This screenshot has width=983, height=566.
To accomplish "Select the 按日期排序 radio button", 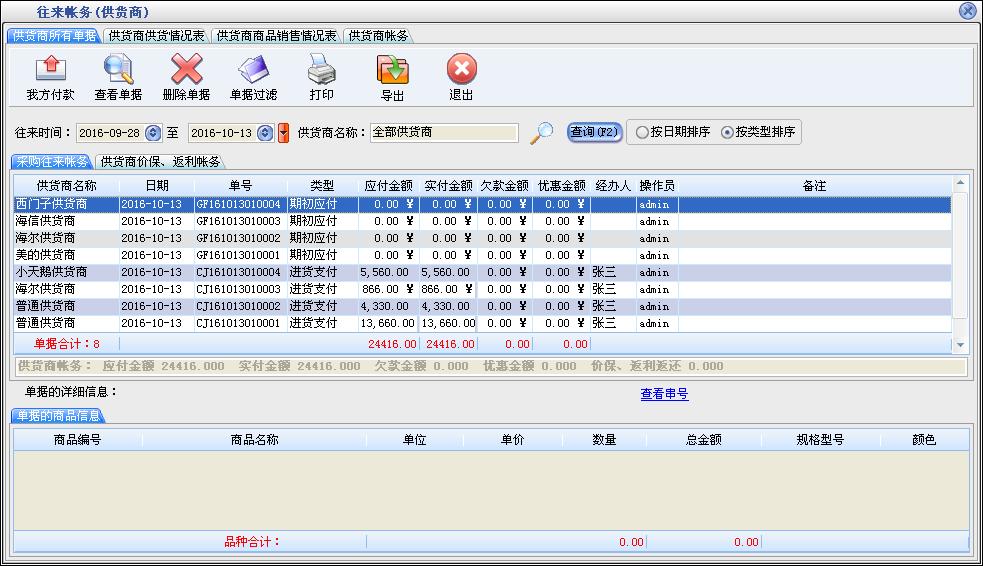I will (642, 132).
